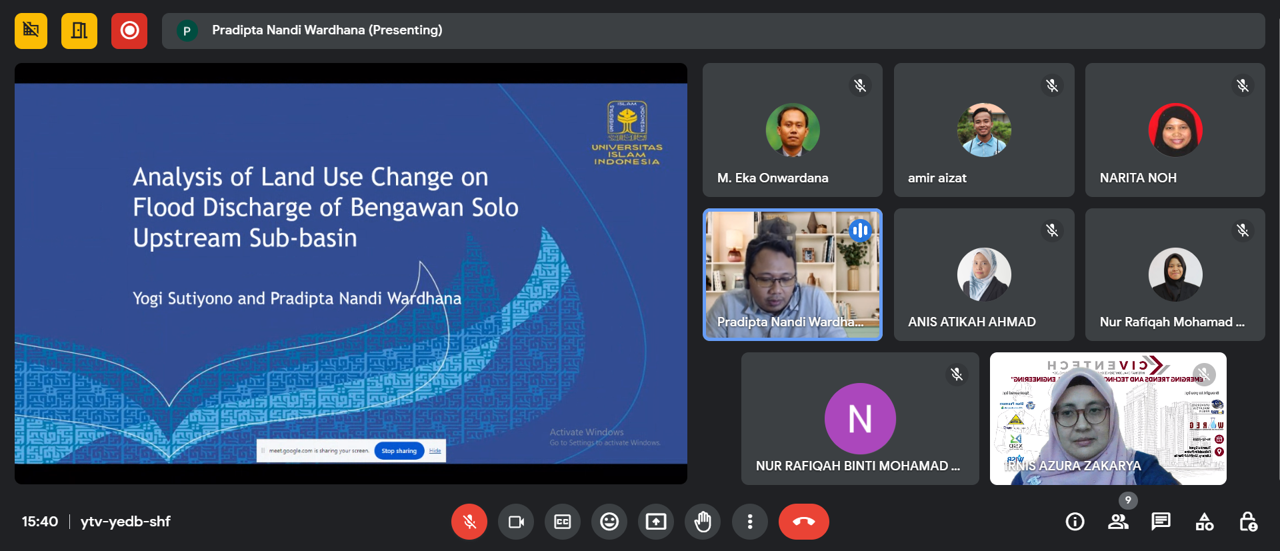Image resolution: width=1280 pixels, height=551 pixels.
Task: Turn on closed captions
Action: [x=563, y=521]
